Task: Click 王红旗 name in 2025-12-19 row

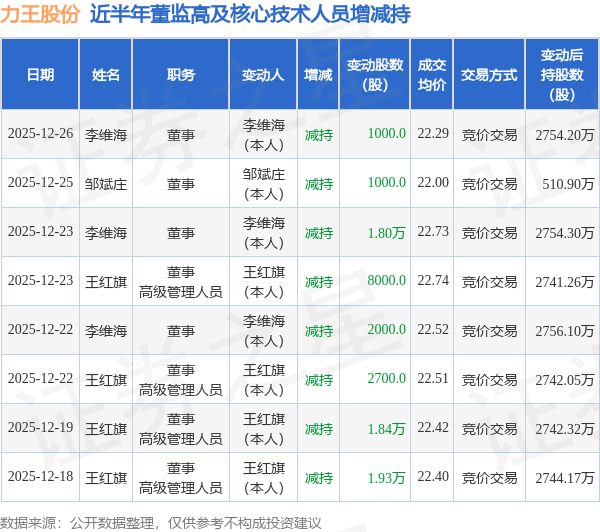Action: pyautogui.click(x=106, y=429)
